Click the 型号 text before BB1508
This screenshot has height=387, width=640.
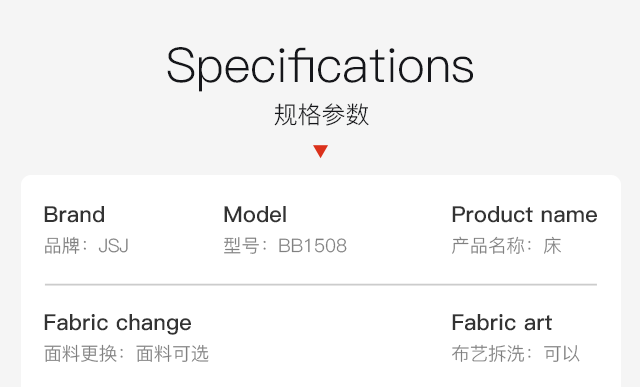[x=241, y=246]
